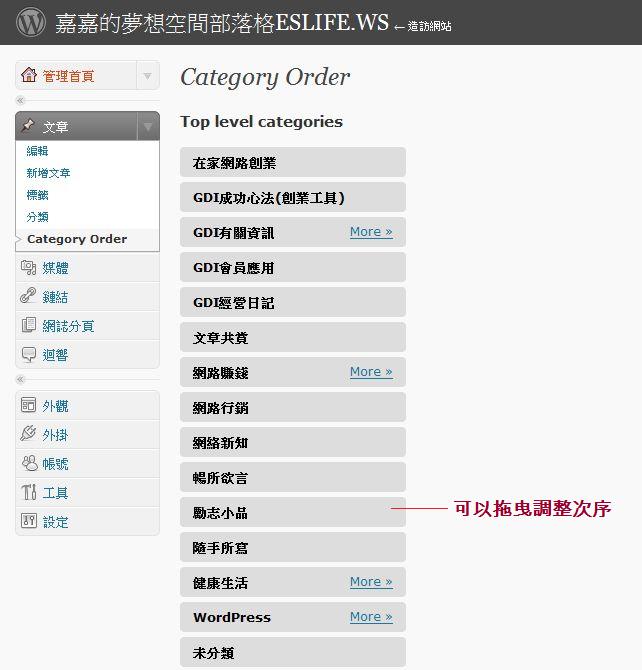The width and height of the screenshot is (642, 670).
Task: Click the Top level categories heading
Action: click(262, 122)
